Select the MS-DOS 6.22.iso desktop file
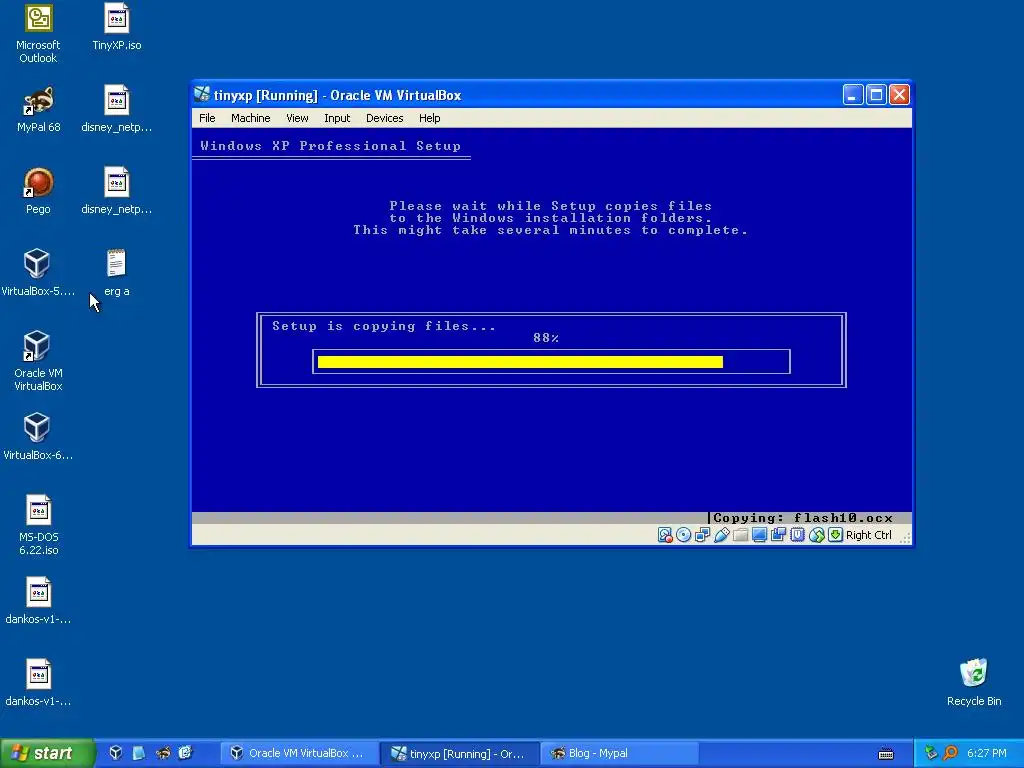This screenshot has height=768, width=1024. pos(39,526)
